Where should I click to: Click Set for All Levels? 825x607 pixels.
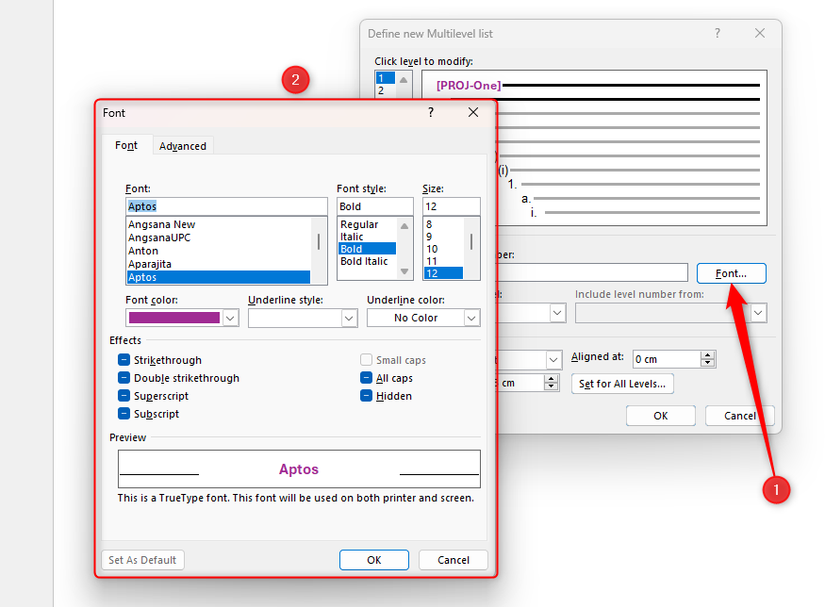tap(622, 383)
